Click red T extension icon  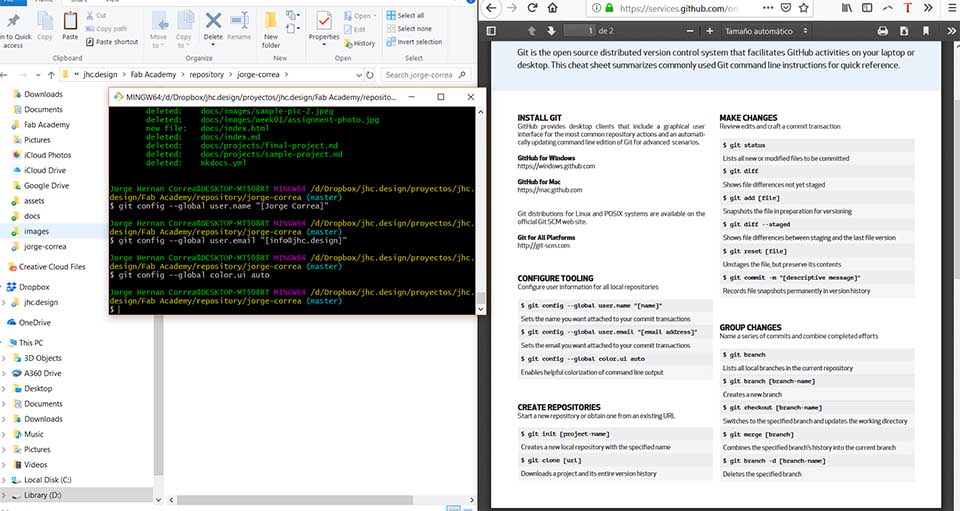point(907,8)
